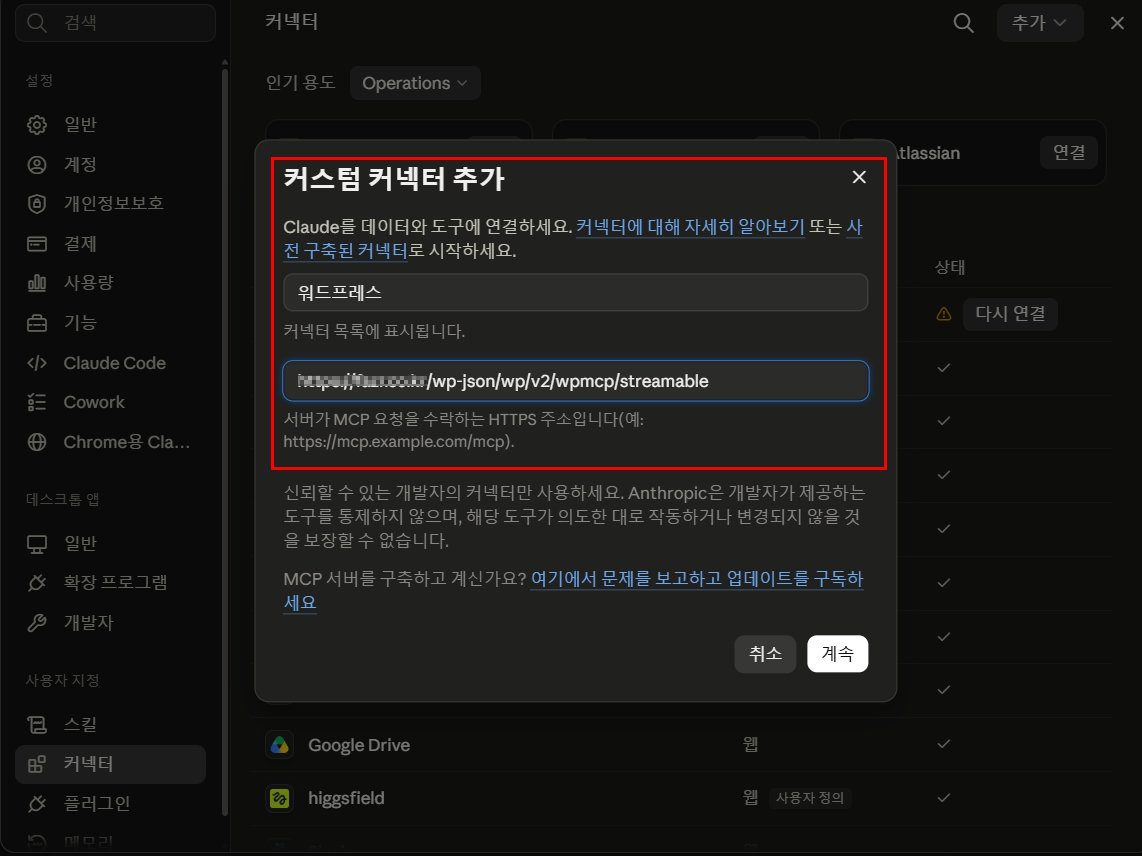Open 플러그인 icon in sidebar
This screenshot has width=1142, height=856.
click(x=36, y=804)
